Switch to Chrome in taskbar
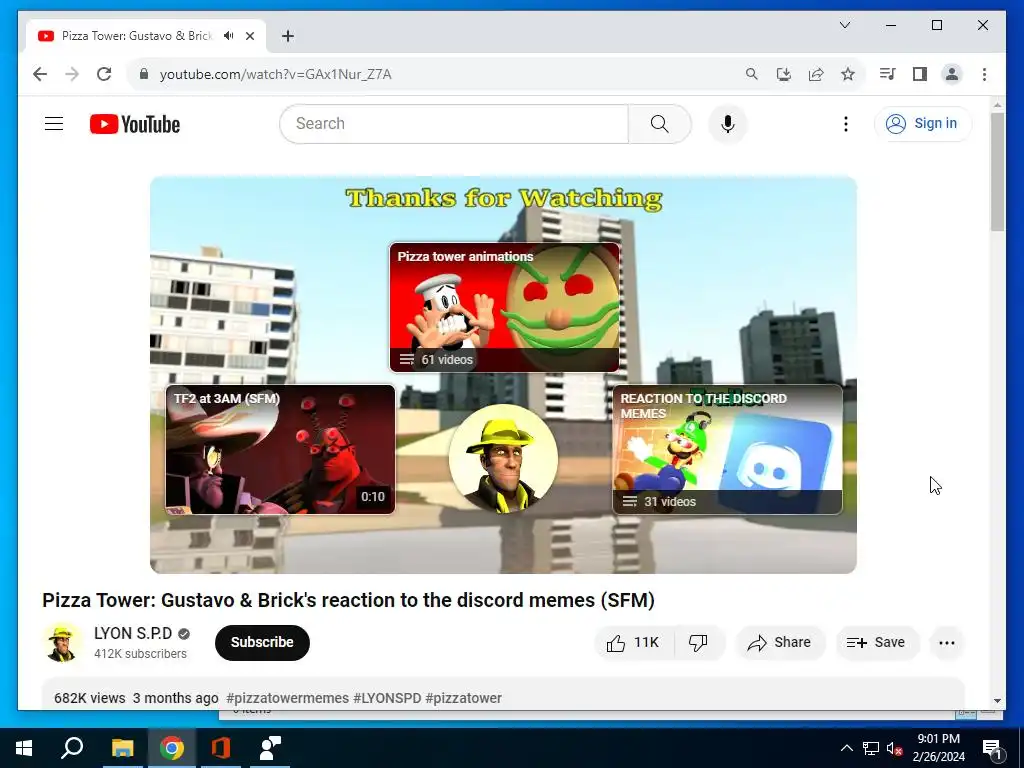The image size is (1024, 768). tap(172, 748)
